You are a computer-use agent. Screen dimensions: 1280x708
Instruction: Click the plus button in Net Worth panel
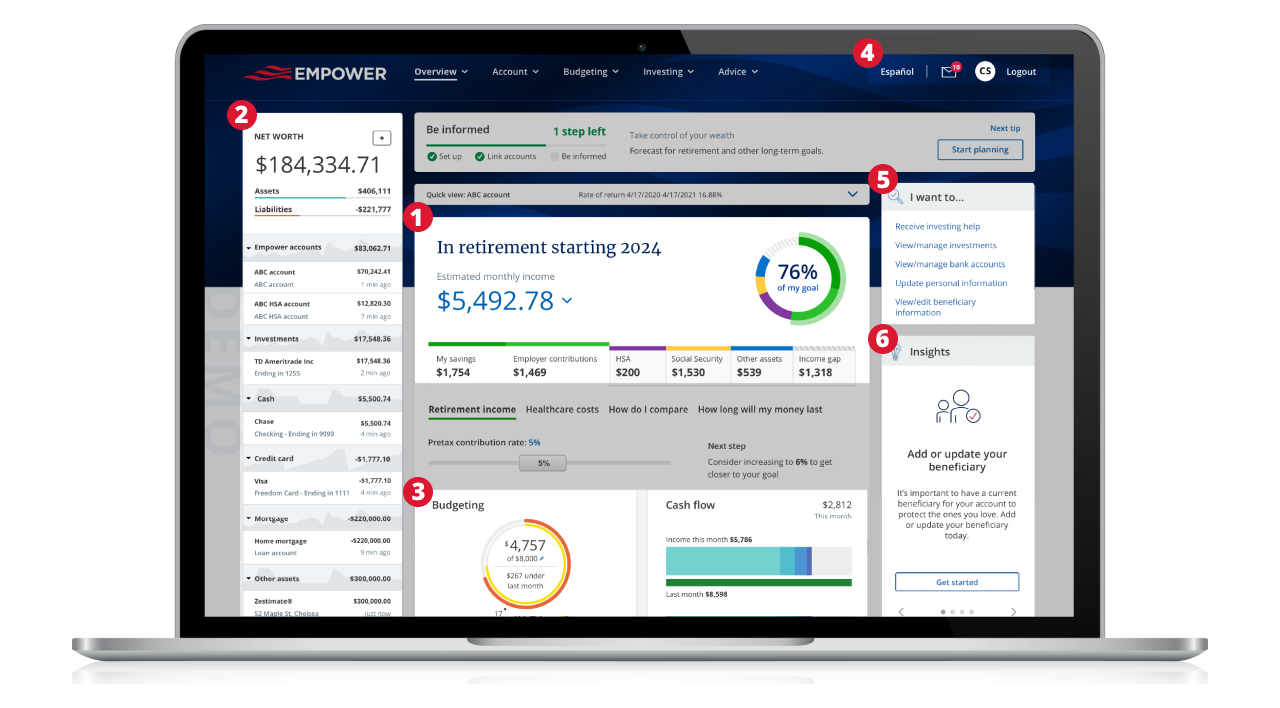(x=381, y=137)
